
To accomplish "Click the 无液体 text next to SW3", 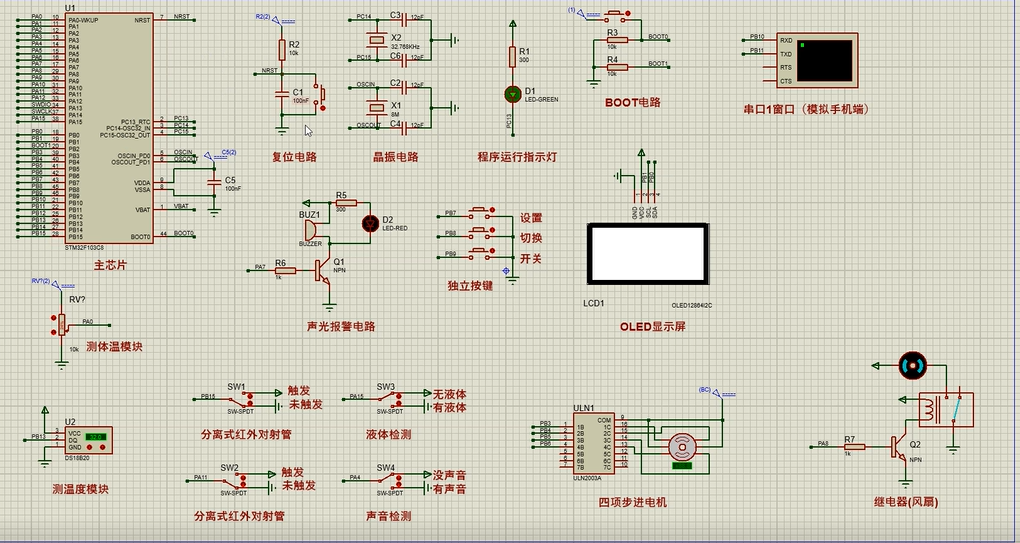I will click(x=450, y=394).
